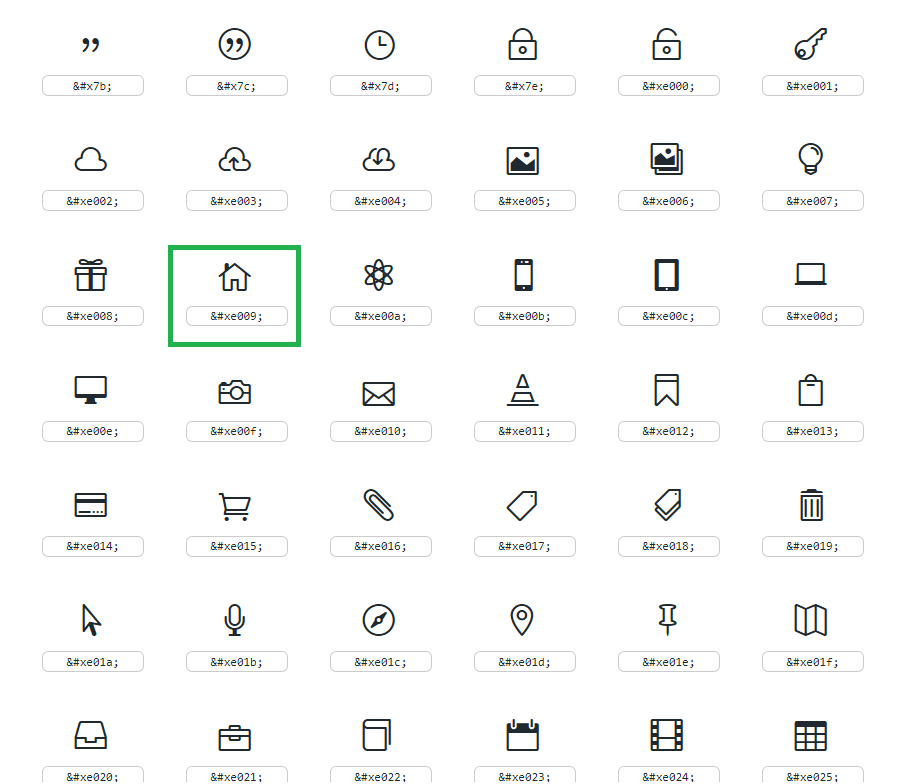Select the &#xe003; code field
The height and width of the screenshot is (784, 912).
click(237, 201)
